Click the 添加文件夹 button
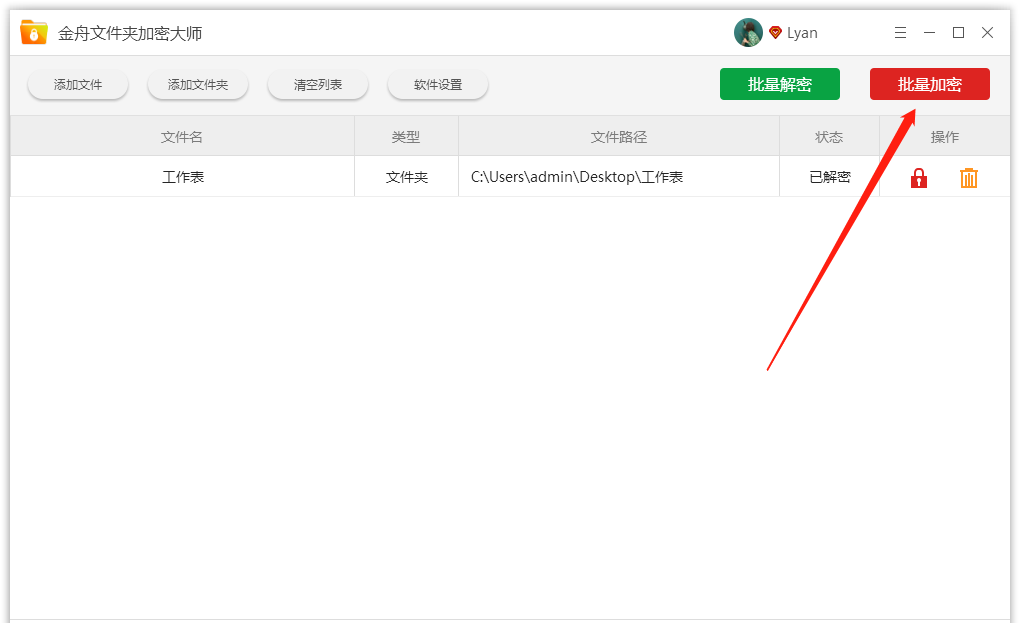Image resolution: width=1020 pixels, height=623 pixels. pos(198,85)
